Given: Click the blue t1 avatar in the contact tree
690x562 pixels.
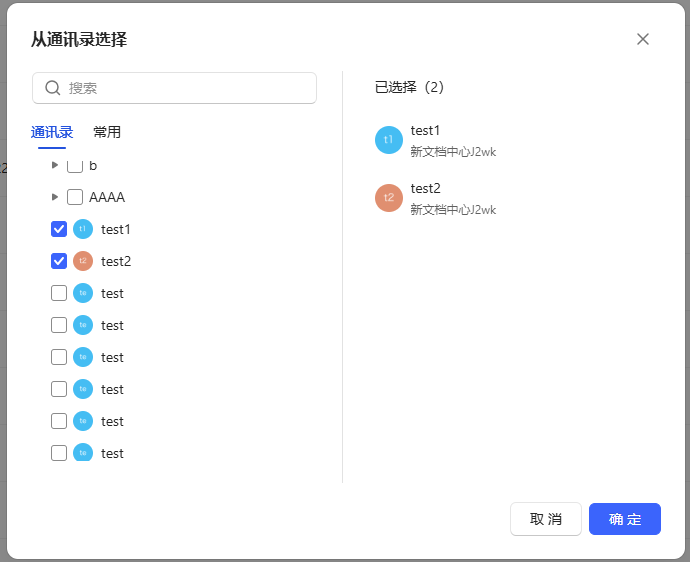Looking at the screenshot, I should (83, 229).
